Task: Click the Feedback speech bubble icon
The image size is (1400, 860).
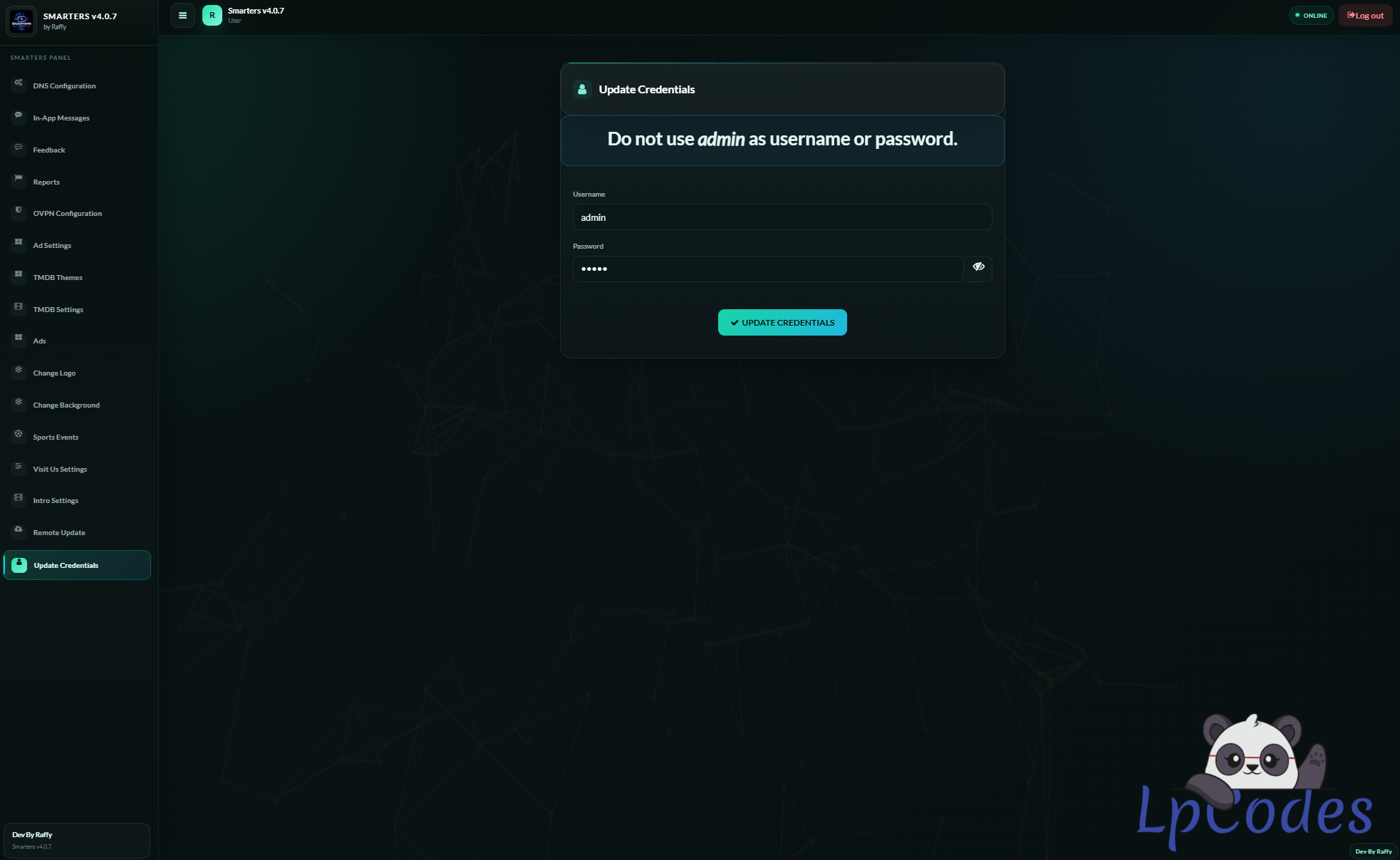Action: [x=19, y=147]
